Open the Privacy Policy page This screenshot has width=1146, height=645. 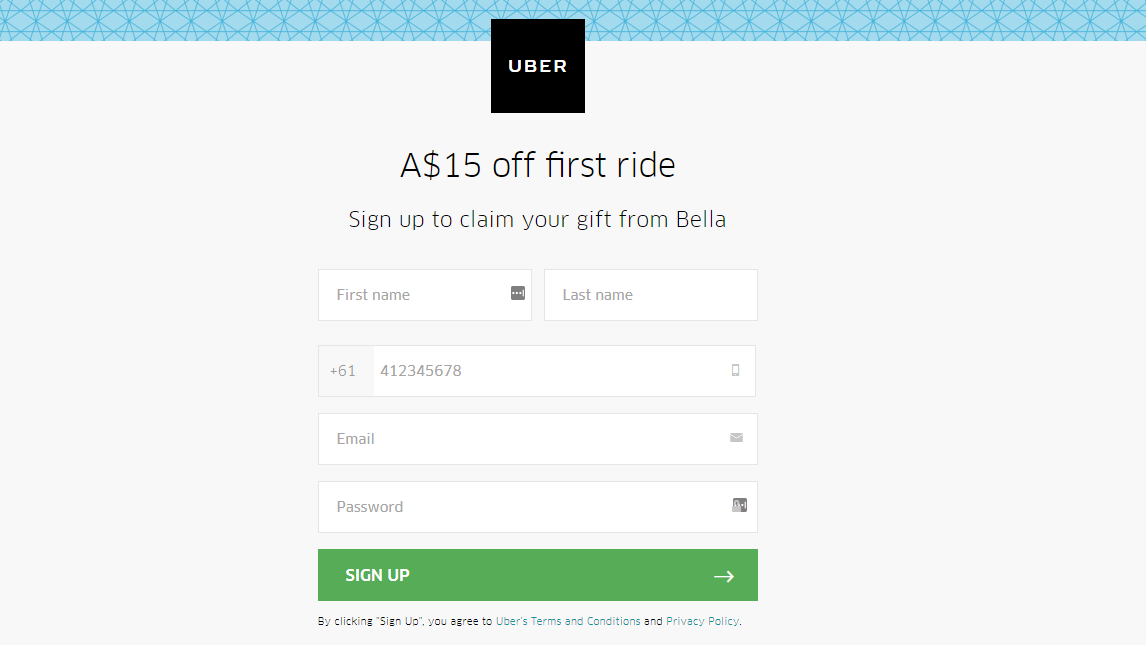(702, 620)
